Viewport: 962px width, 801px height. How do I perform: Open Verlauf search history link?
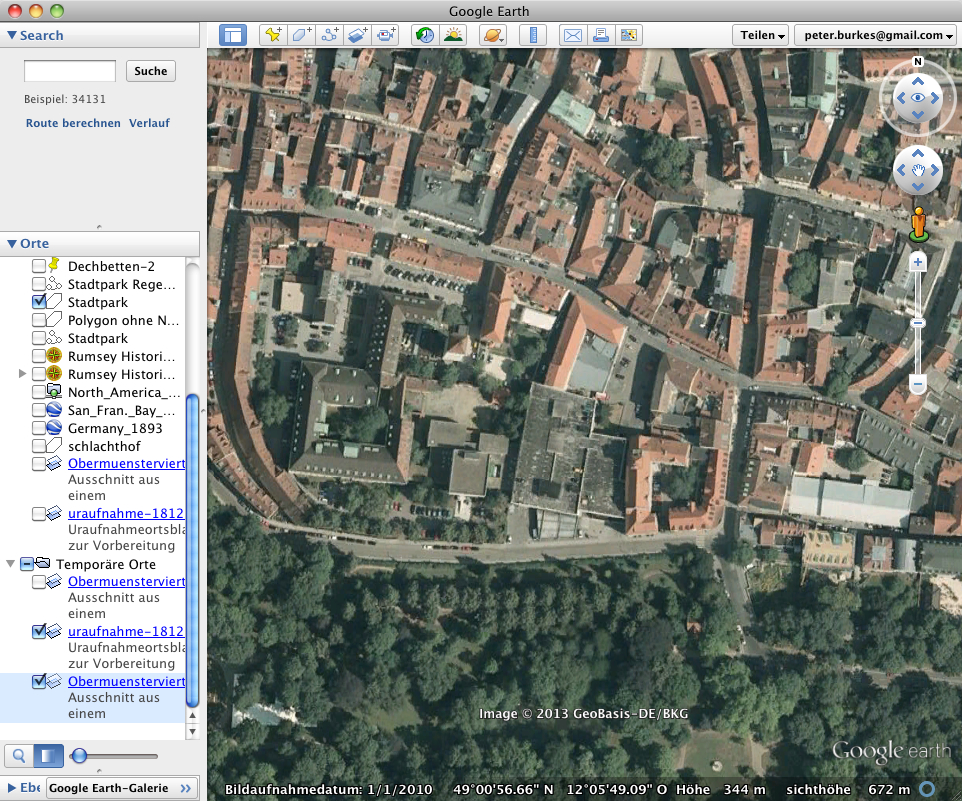[149, 123]
